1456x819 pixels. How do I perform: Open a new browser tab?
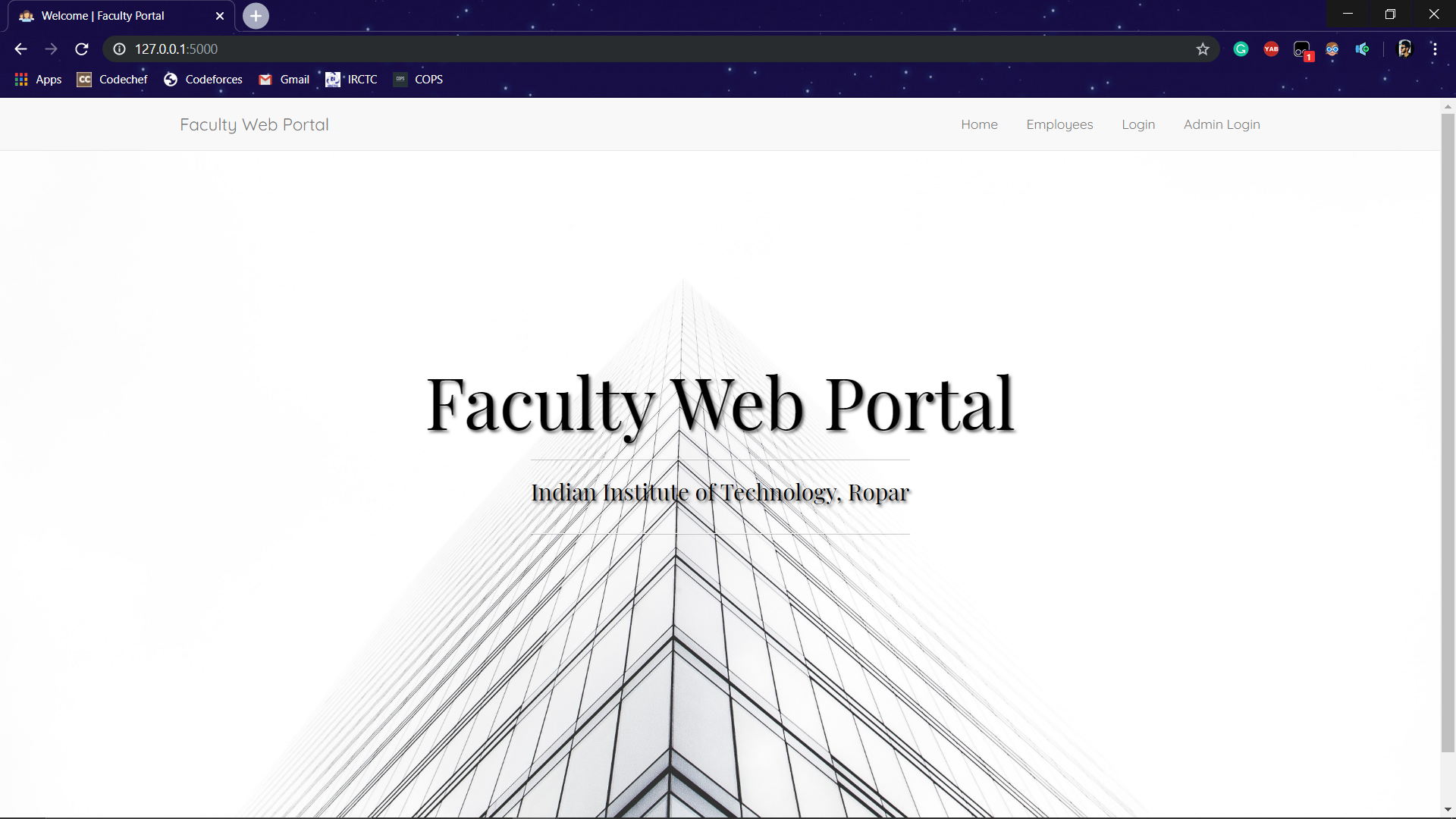coord(256,16)
